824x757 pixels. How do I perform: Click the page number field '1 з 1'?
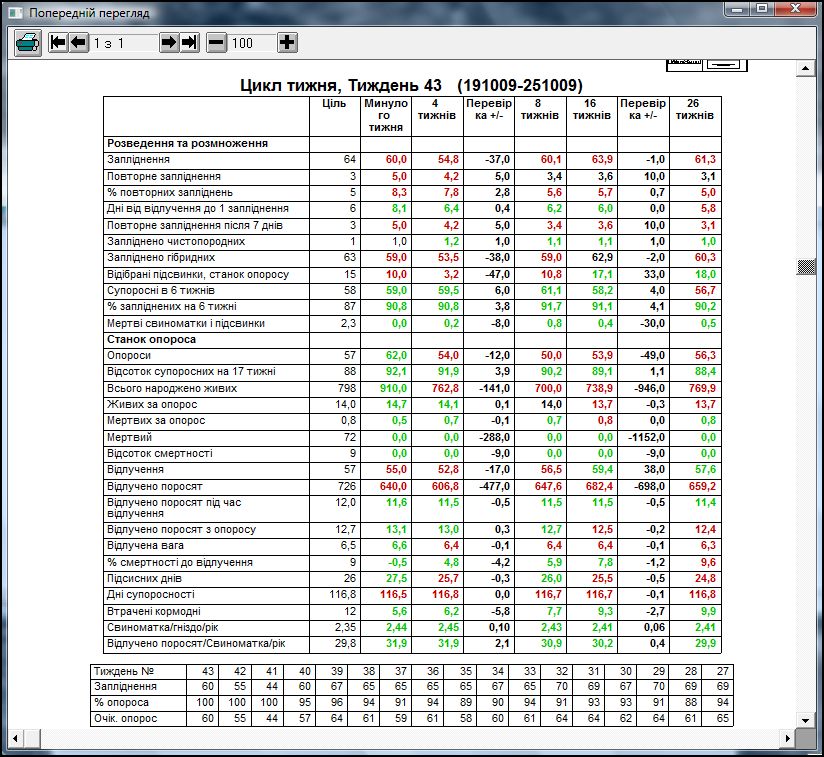pyautogui.click(x=123, y=43)
